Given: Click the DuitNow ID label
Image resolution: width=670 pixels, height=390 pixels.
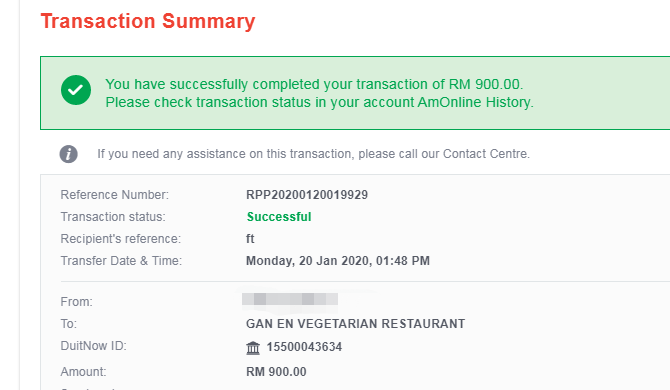Looking at the screenshot, I should 94,346.
